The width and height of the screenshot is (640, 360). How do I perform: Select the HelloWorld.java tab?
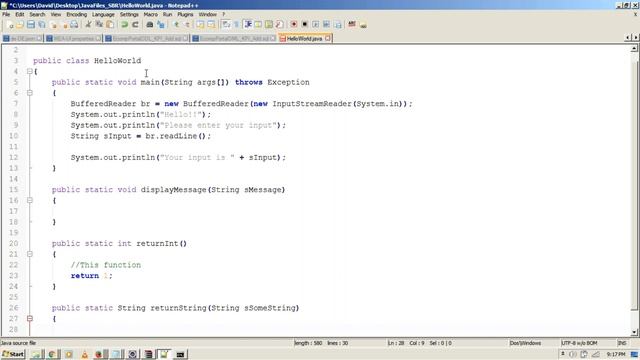(x=304, y=38)
